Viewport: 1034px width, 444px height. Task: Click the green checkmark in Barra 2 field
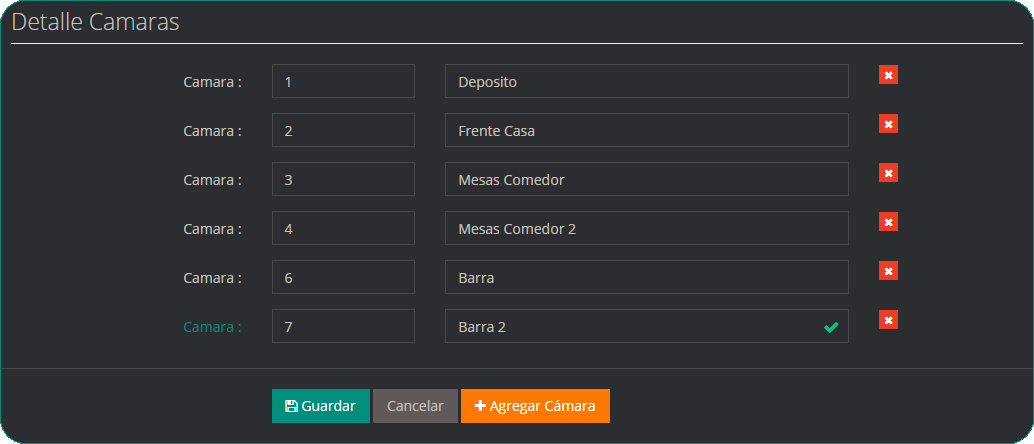(x=830, y=327)
